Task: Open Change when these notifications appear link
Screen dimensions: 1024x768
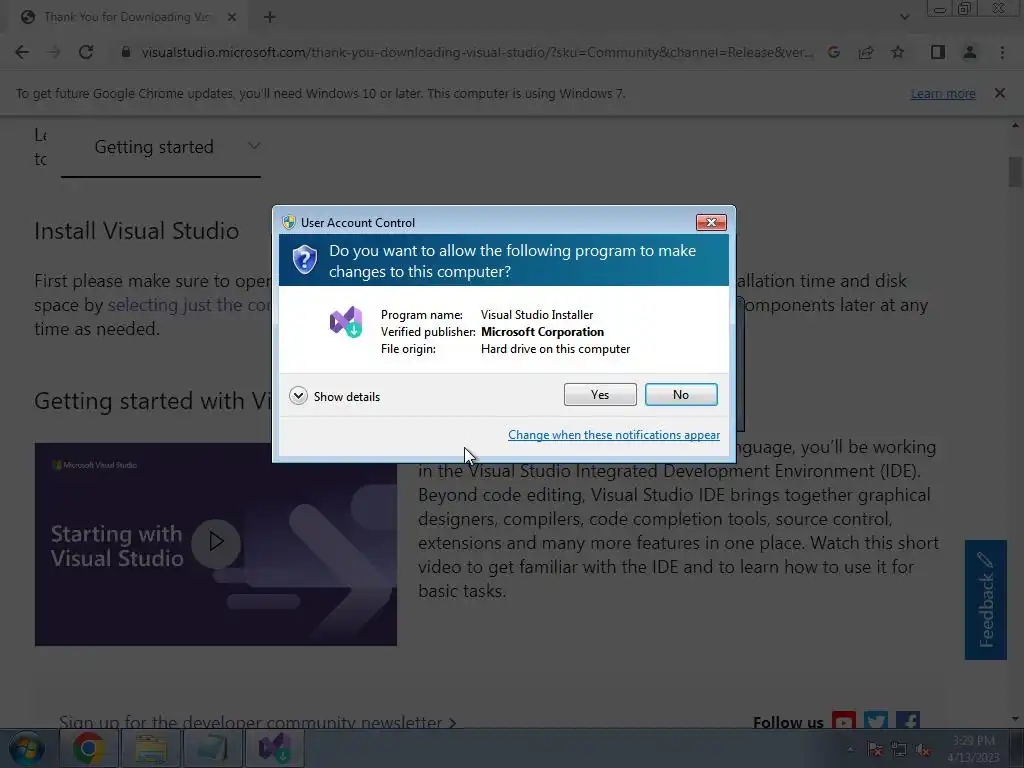Action: coord(614,435)
